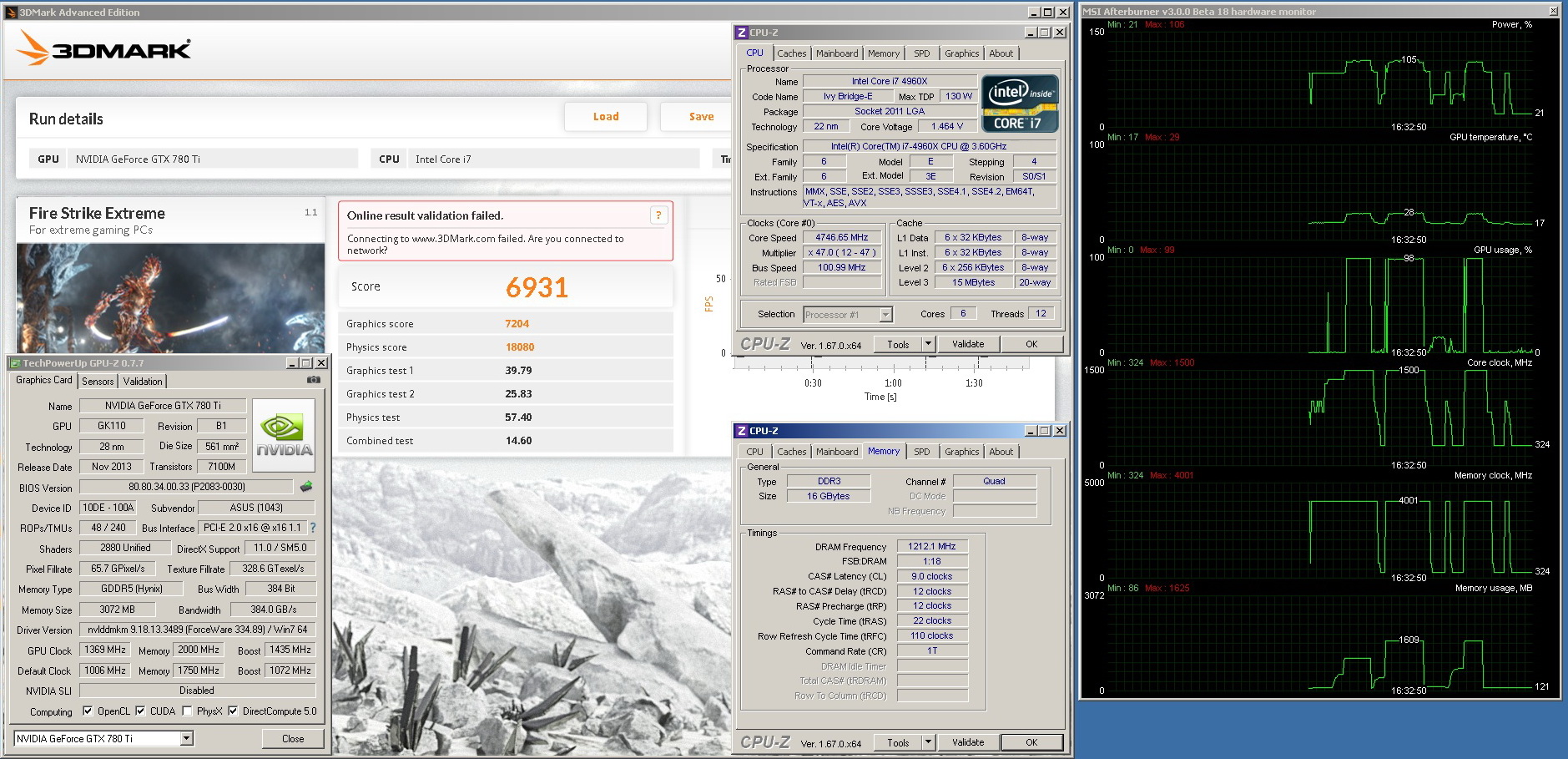The image size is (1568, 759).
Task: Click the GPU-Z title bar icon
Action: tap(15, 363)
